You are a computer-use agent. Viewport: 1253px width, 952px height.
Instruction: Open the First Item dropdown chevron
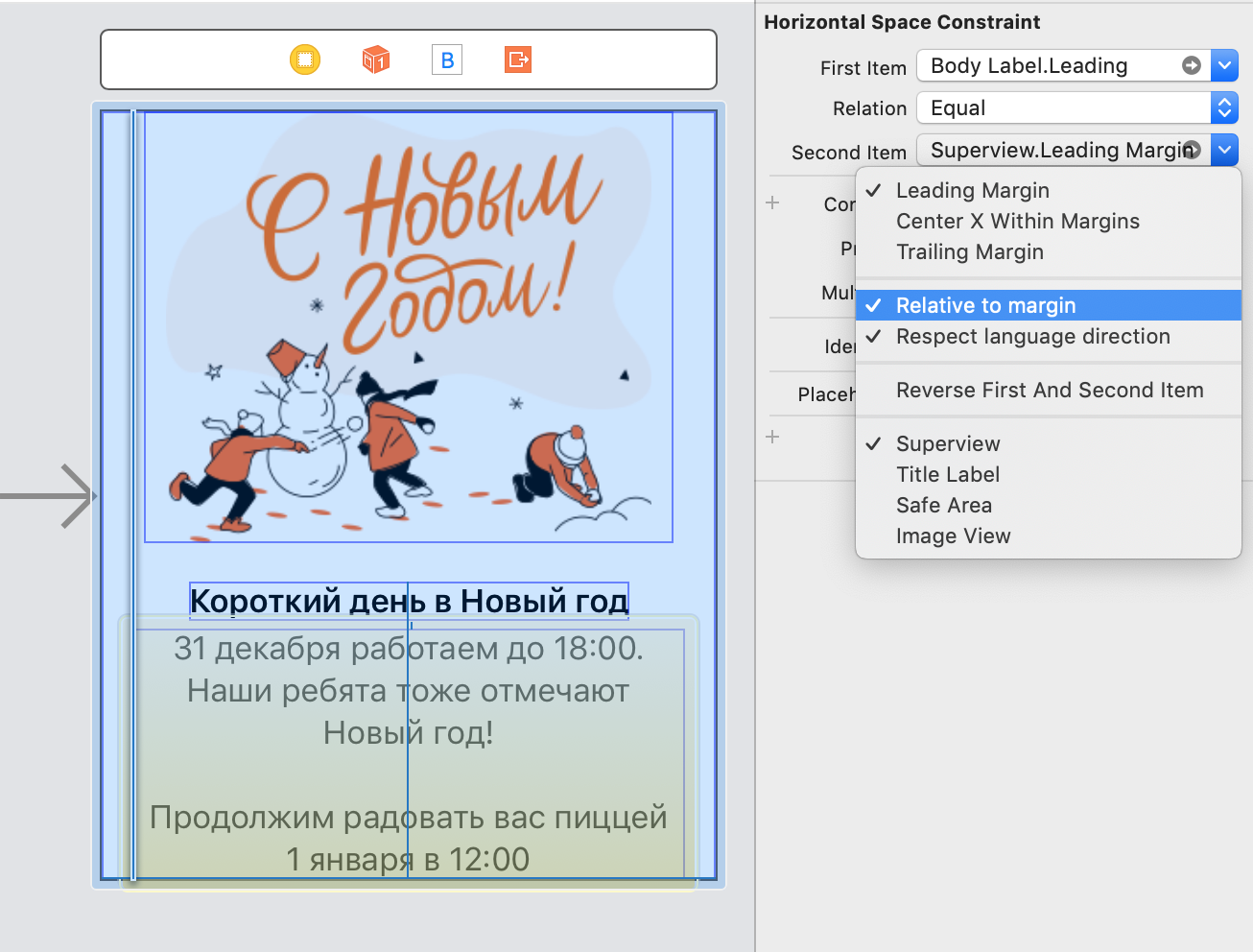coord(1223,65)
